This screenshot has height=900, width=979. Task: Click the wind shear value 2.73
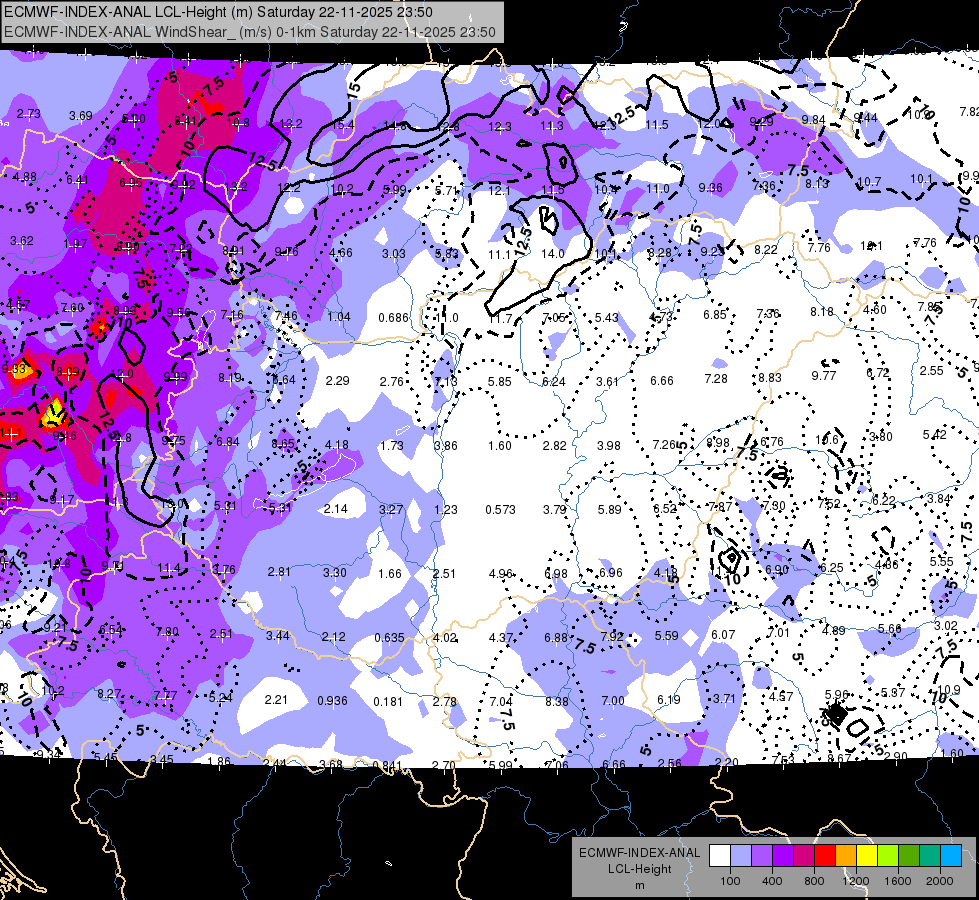coord(29,114)
